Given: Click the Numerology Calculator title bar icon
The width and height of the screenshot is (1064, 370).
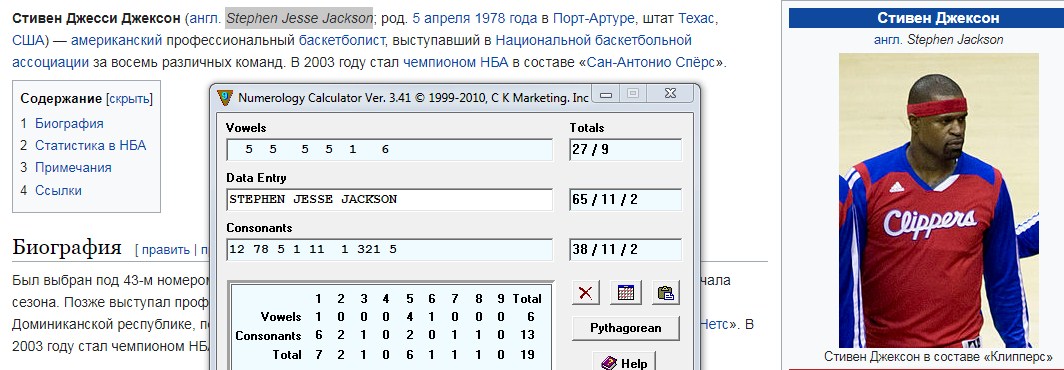Looking at the screenshot, I should pos(225,97).
